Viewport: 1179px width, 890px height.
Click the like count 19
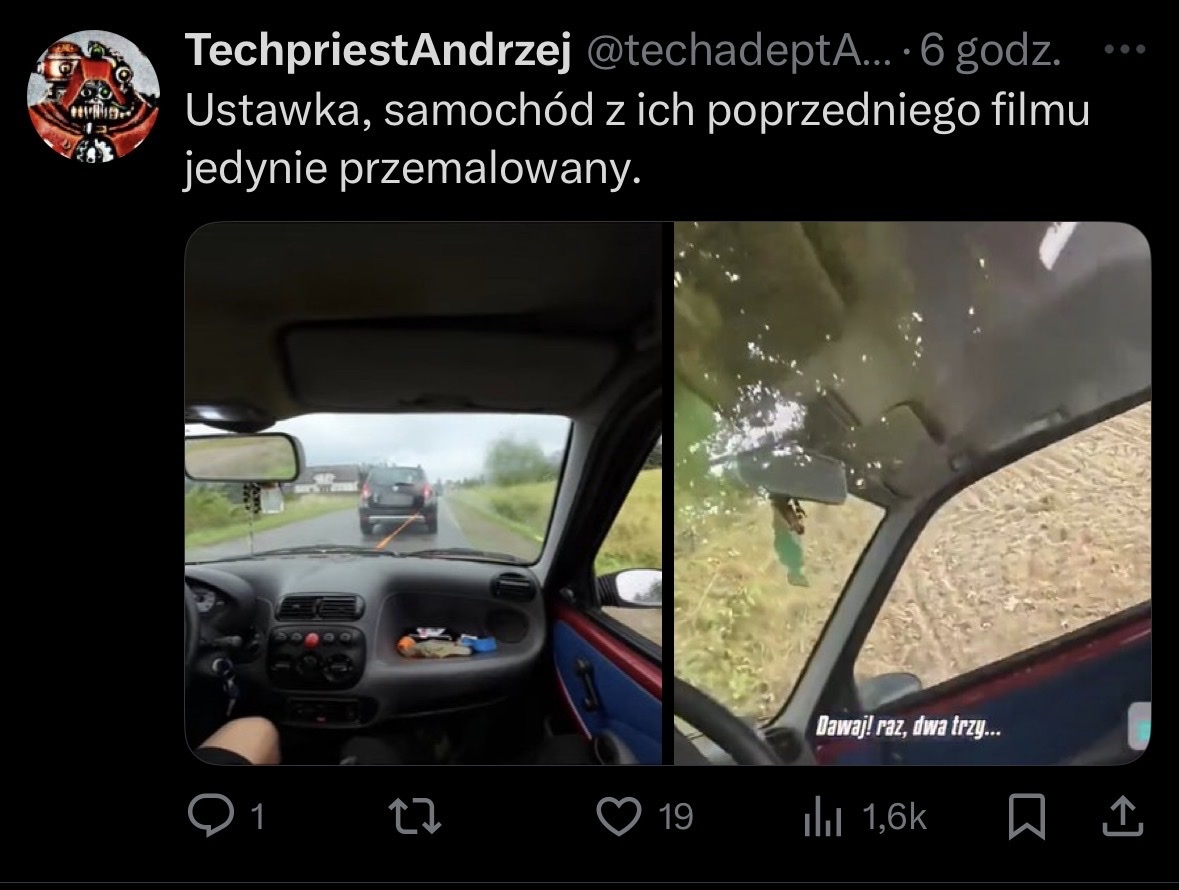point(675,817)
